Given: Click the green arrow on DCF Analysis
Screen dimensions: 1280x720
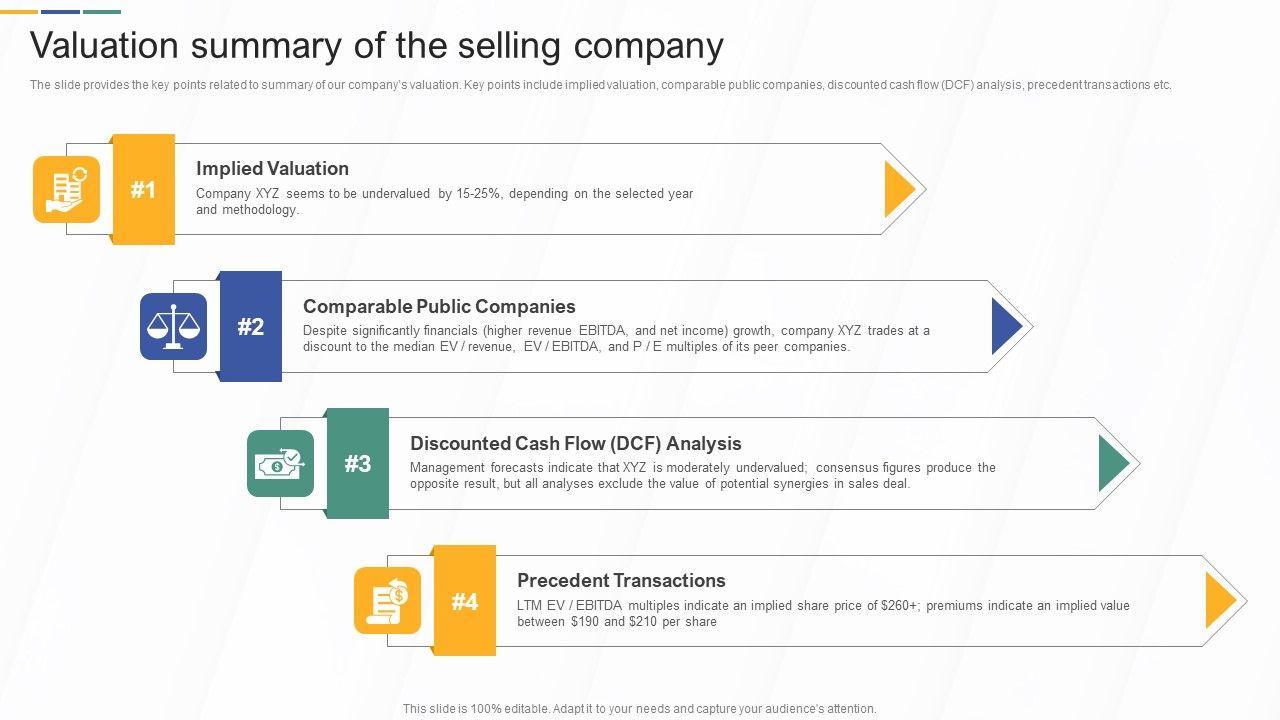Looking at the screenshot, I should tap(1112, 463).
